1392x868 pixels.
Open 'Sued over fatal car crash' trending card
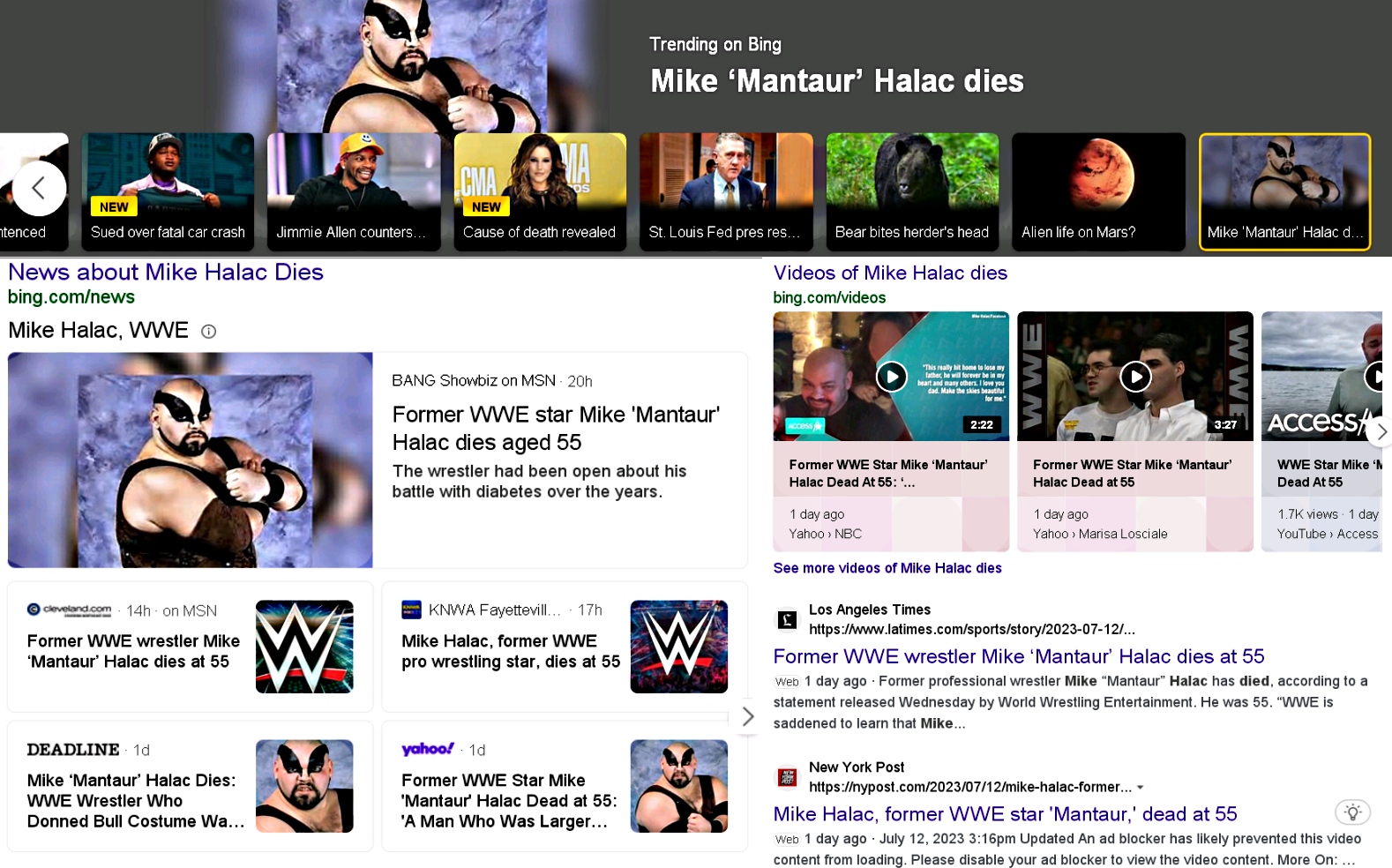[168, 192]
